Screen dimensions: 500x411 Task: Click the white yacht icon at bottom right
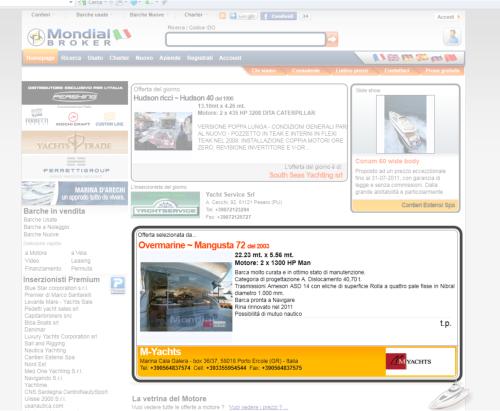click(x=450, y=396)
